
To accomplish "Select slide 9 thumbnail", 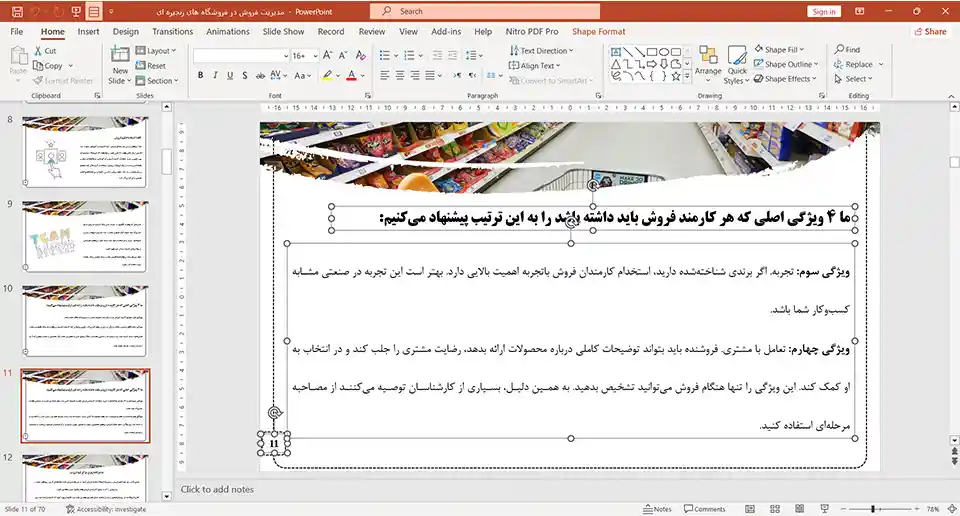I will click(x=84, y=236).
